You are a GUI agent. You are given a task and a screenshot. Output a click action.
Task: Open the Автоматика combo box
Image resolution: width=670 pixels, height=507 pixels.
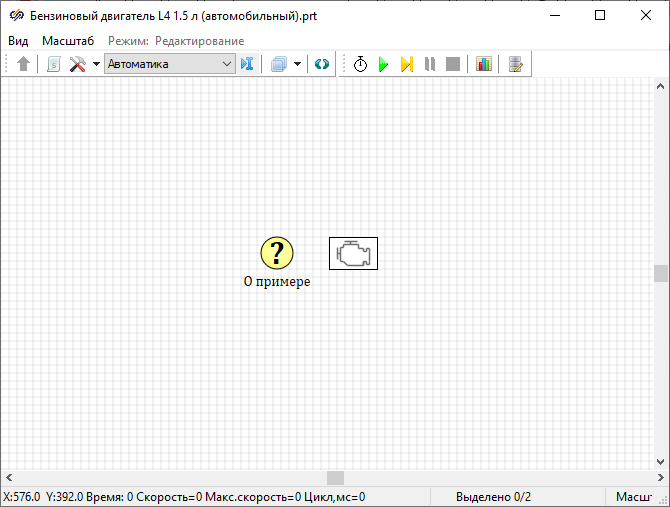point(169,64)
